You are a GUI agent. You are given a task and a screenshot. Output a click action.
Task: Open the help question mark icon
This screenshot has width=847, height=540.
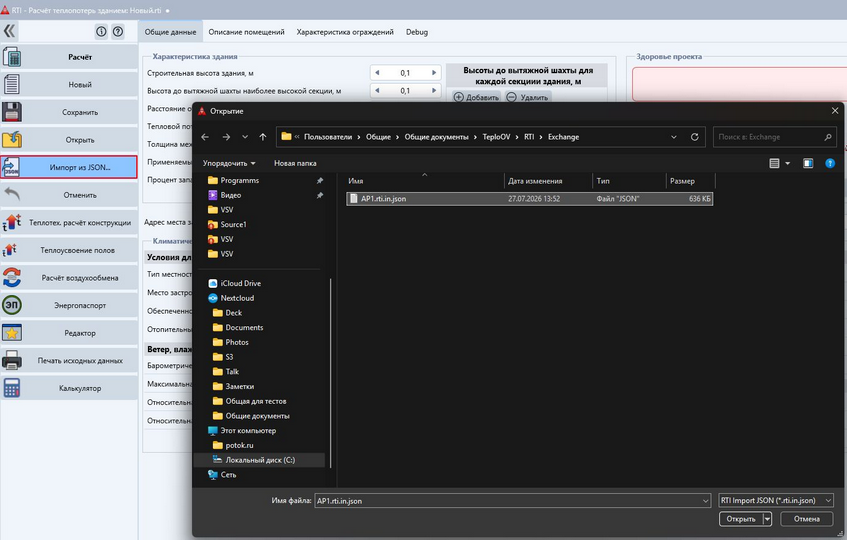tap(118, 32)
